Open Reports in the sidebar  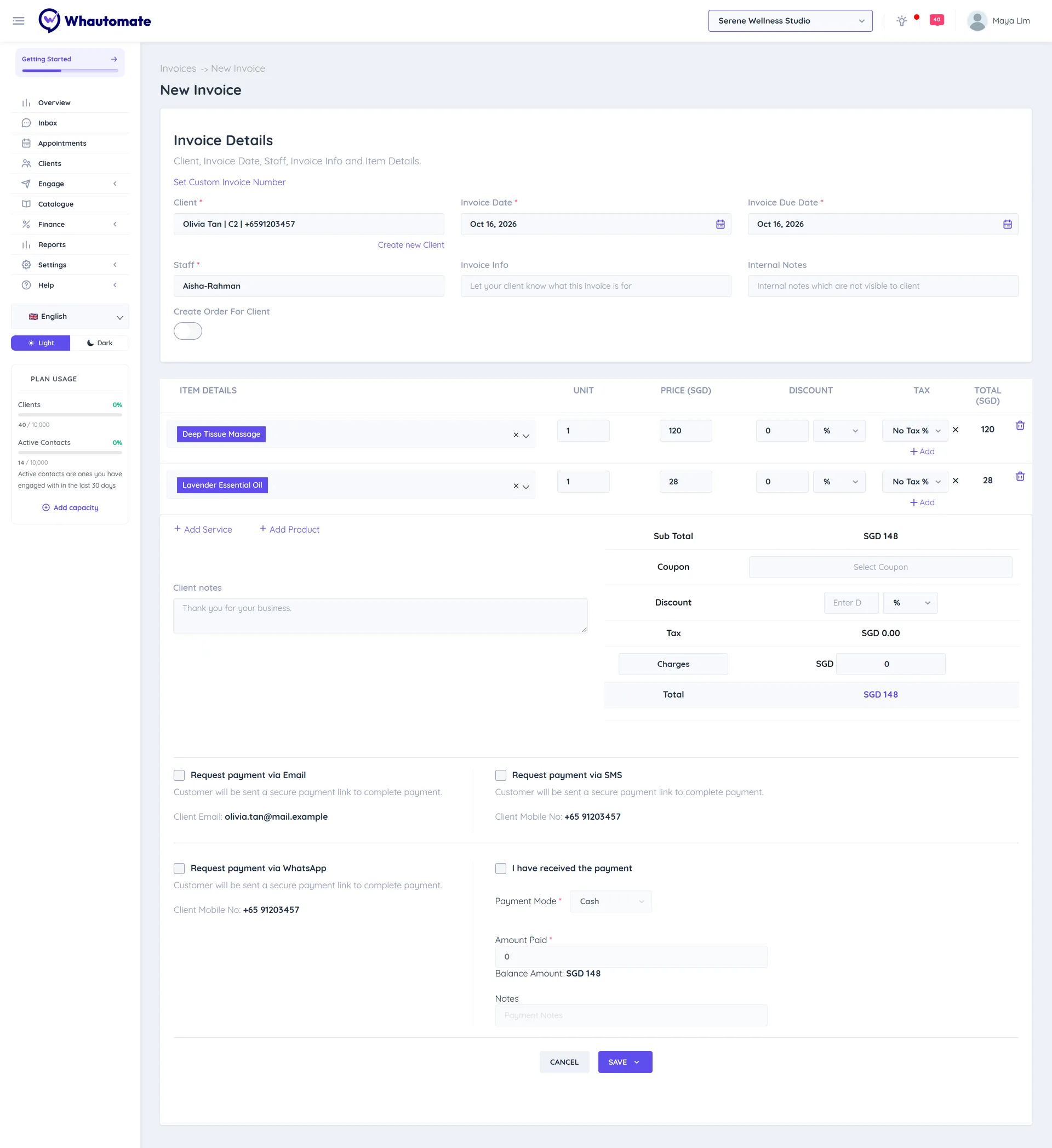(x=70, y=245)
